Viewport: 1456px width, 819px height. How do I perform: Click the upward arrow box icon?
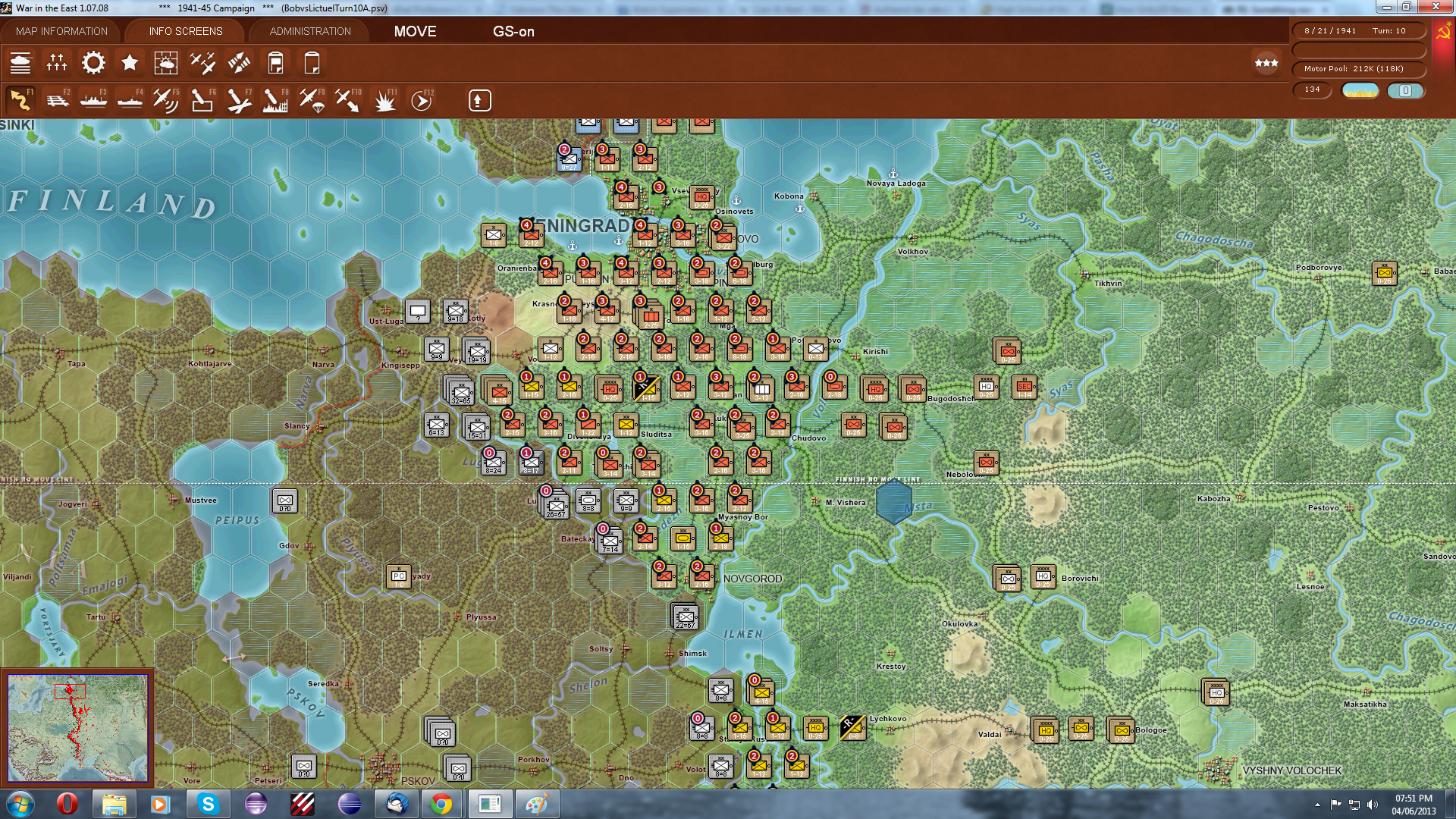[x=479, y=100]
